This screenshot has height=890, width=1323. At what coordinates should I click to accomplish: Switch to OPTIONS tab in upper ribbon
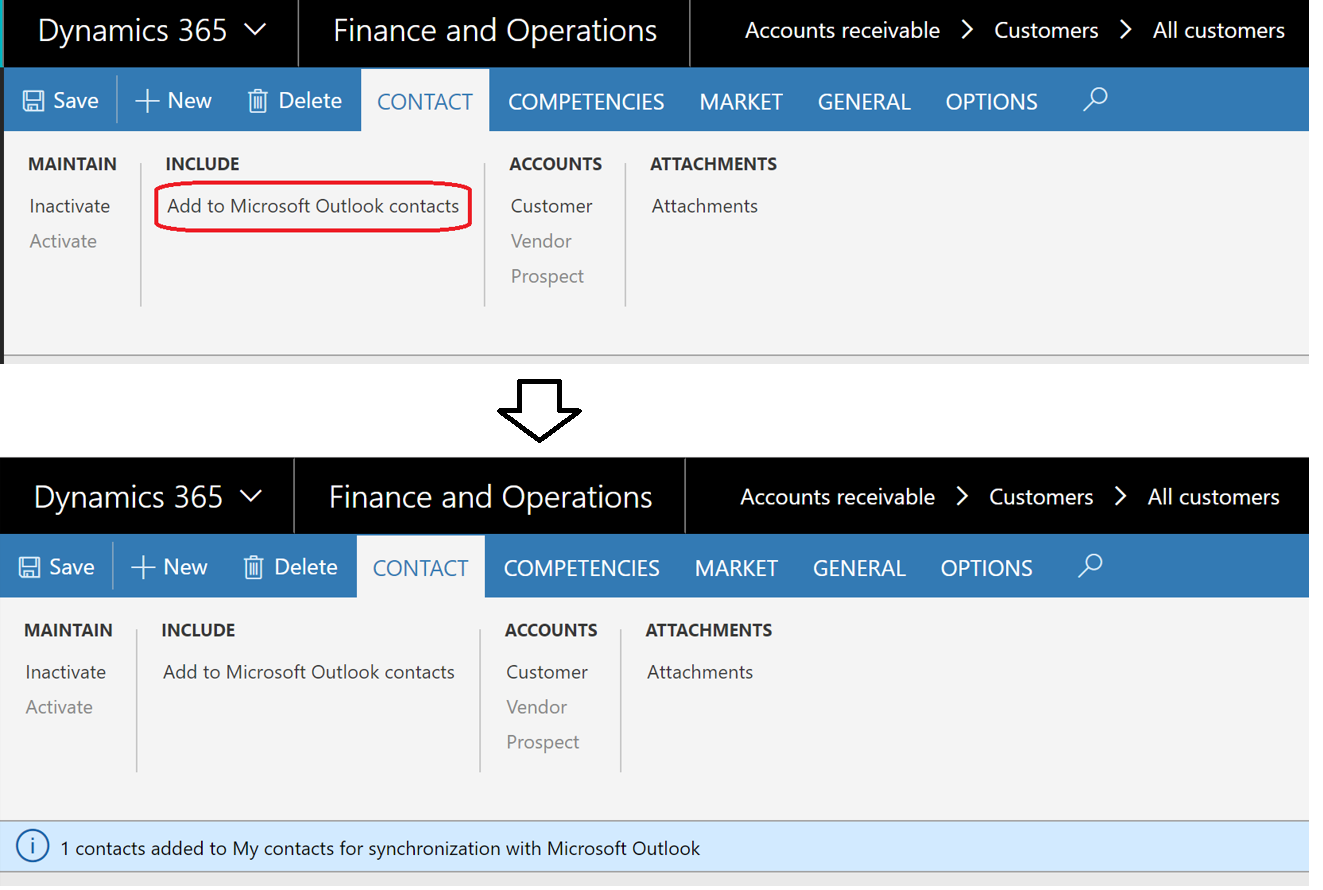[x=991, y=102]
